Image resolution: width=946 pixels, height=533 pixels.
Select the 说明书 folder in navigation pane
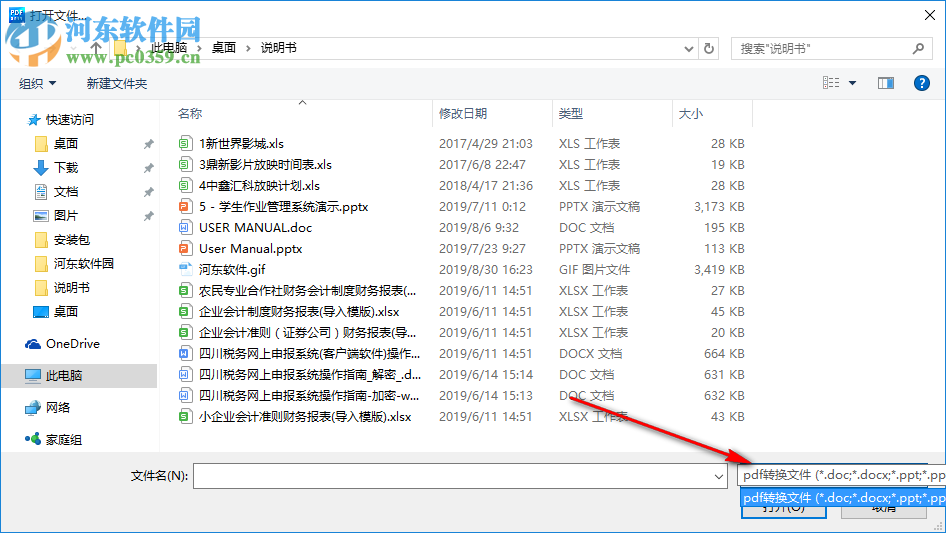(72, 288)
